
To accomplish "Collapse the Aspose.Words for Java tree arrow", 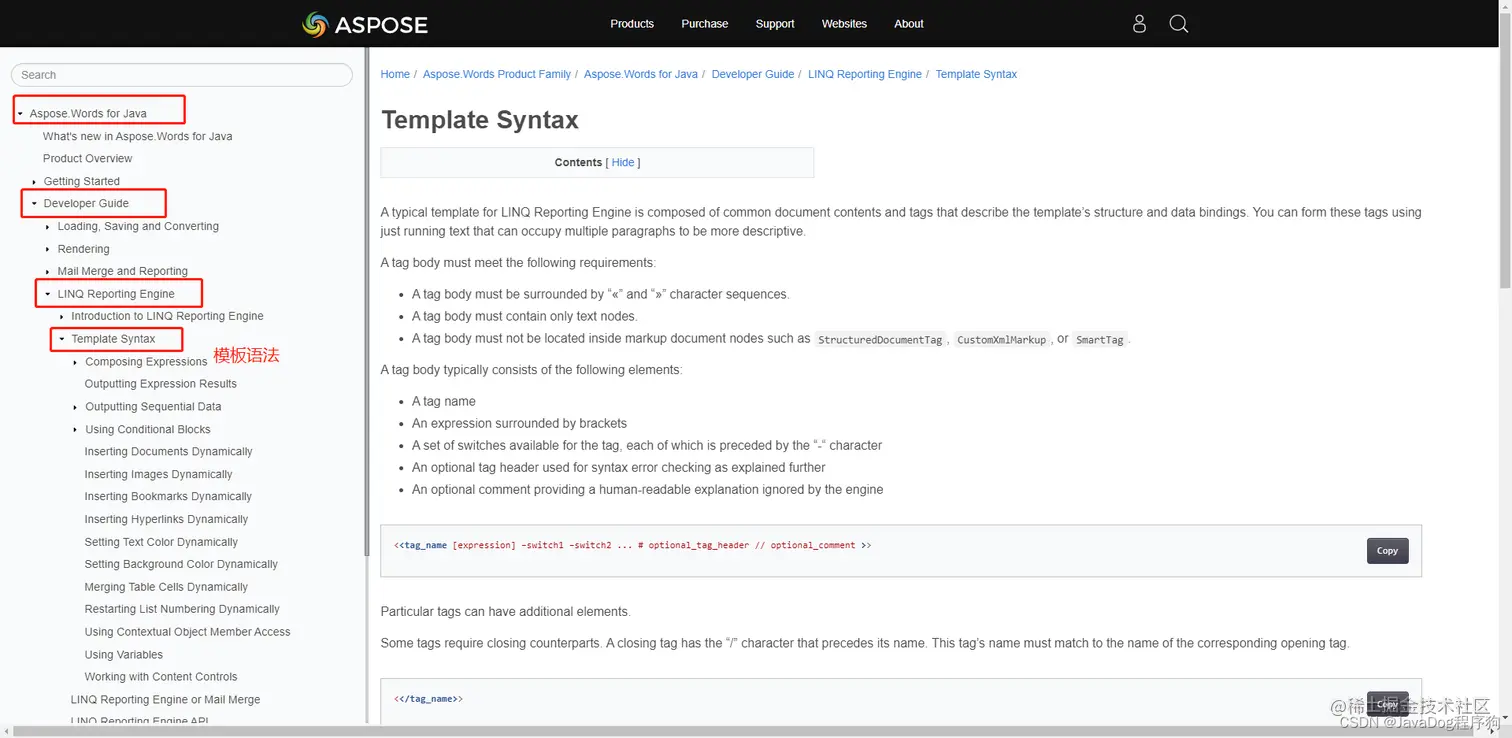I will 20,114.
